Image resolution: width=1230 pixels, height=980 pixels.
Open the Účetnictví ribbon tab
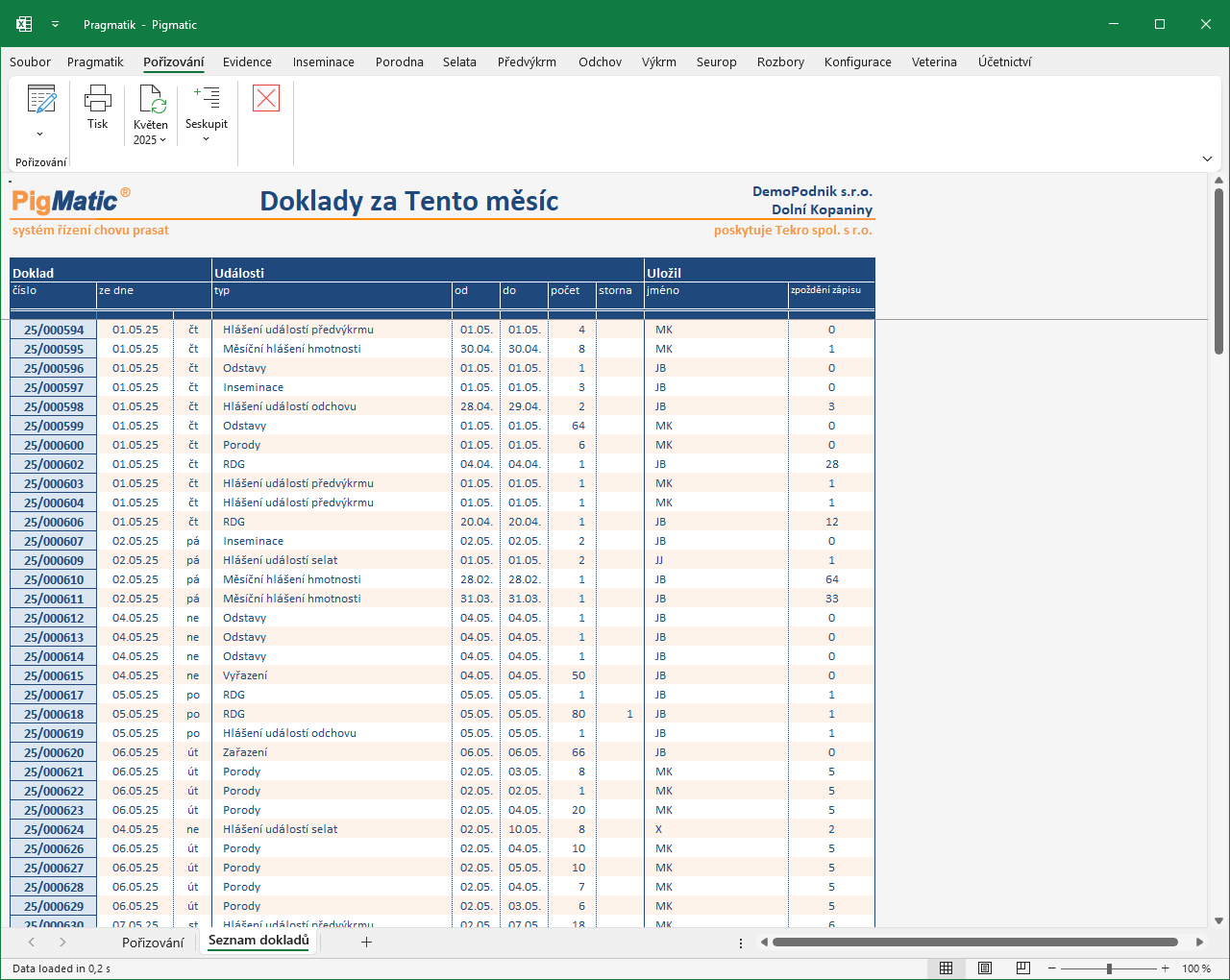coord(1005,62)
